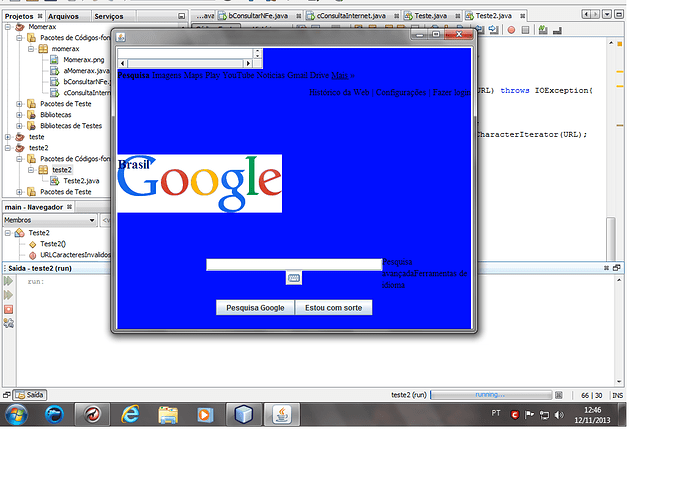Collapse the momerax package node

[31, 49]
